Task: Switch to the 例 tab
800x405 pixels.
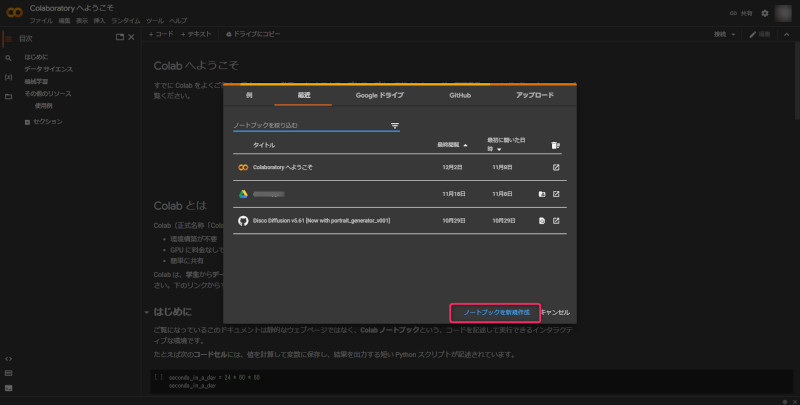Action: click(249, 95)
